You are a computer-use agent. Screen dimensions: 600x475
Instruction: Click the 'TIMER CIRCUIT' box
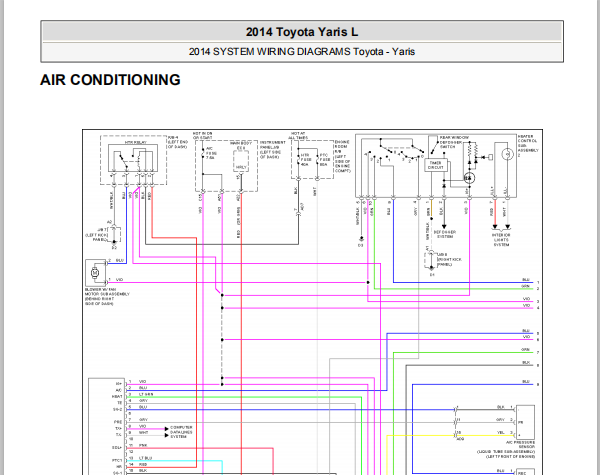pos(435,165)
